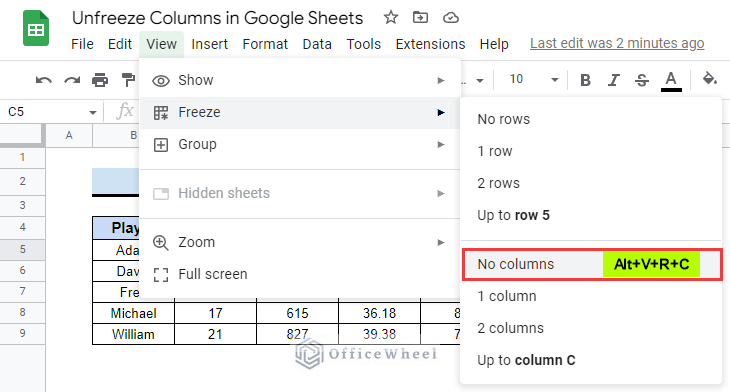Screen dimensions: 730x392
Task: Open the text color picker
Action: [671, 81]
